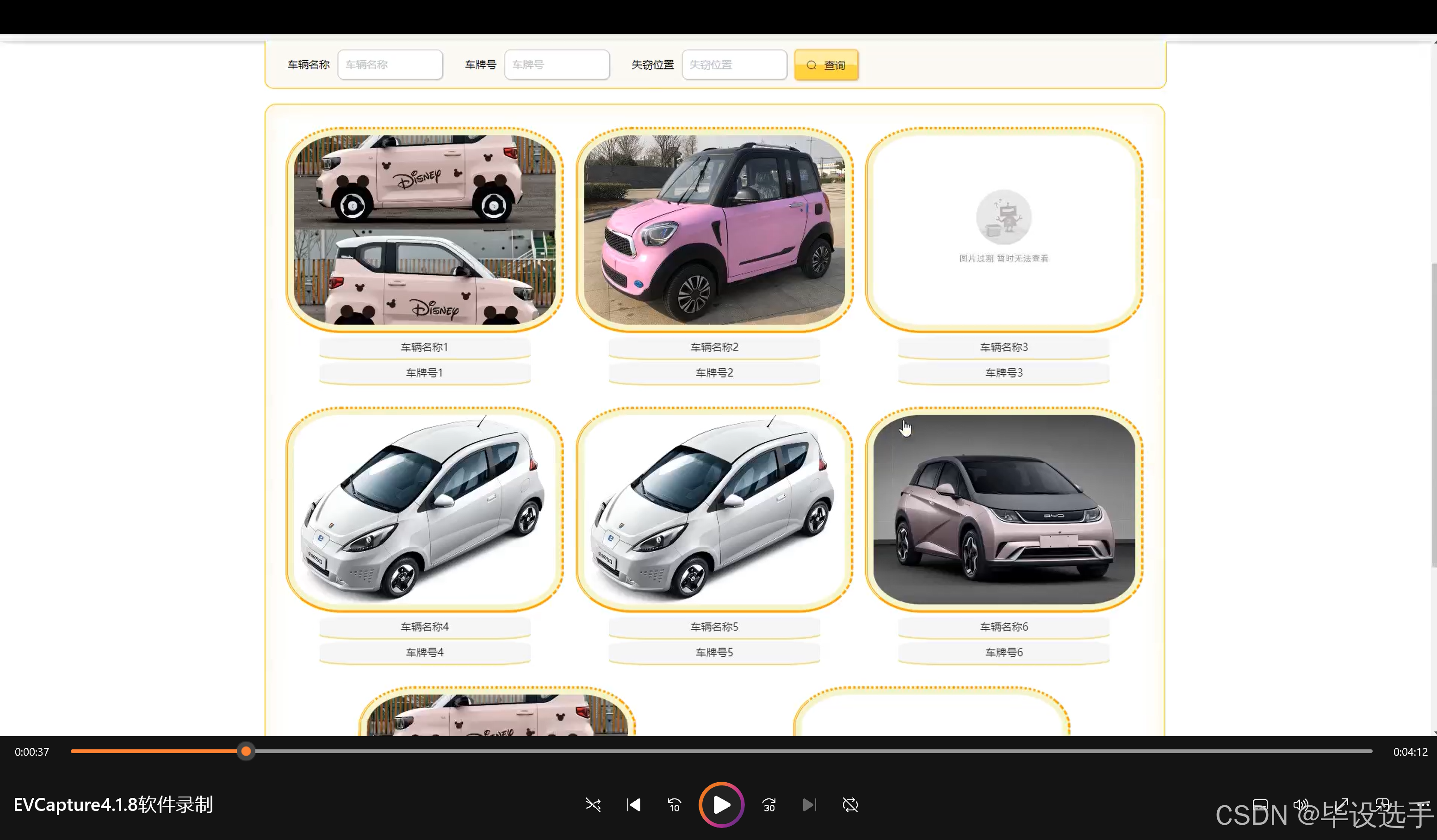1437x840 pixels.
Task: Click the 车牌号5 label
Action: 714,652
